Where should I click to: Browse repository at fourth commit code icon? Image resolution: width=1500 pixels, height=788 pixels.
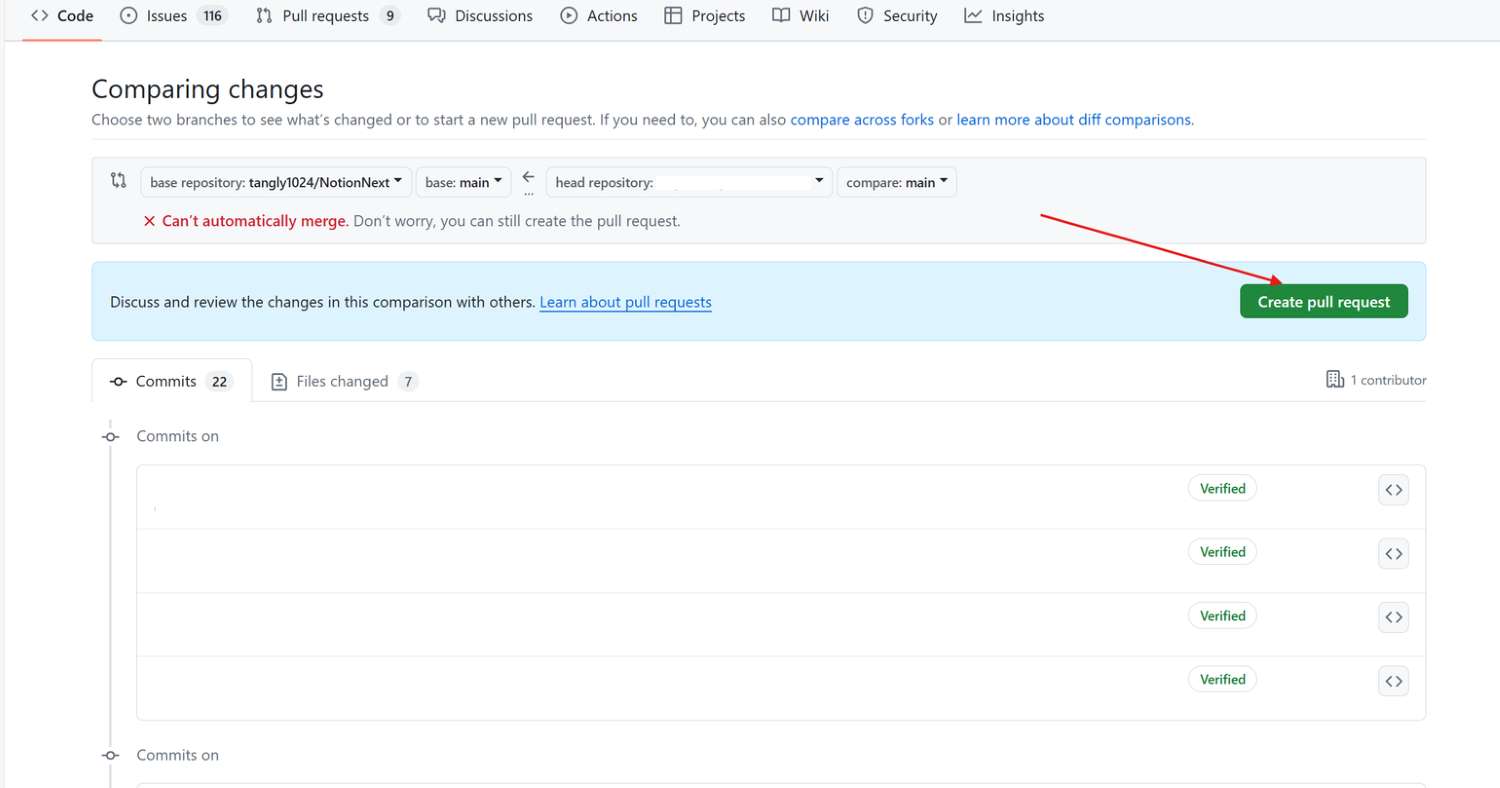(1393, 681)
